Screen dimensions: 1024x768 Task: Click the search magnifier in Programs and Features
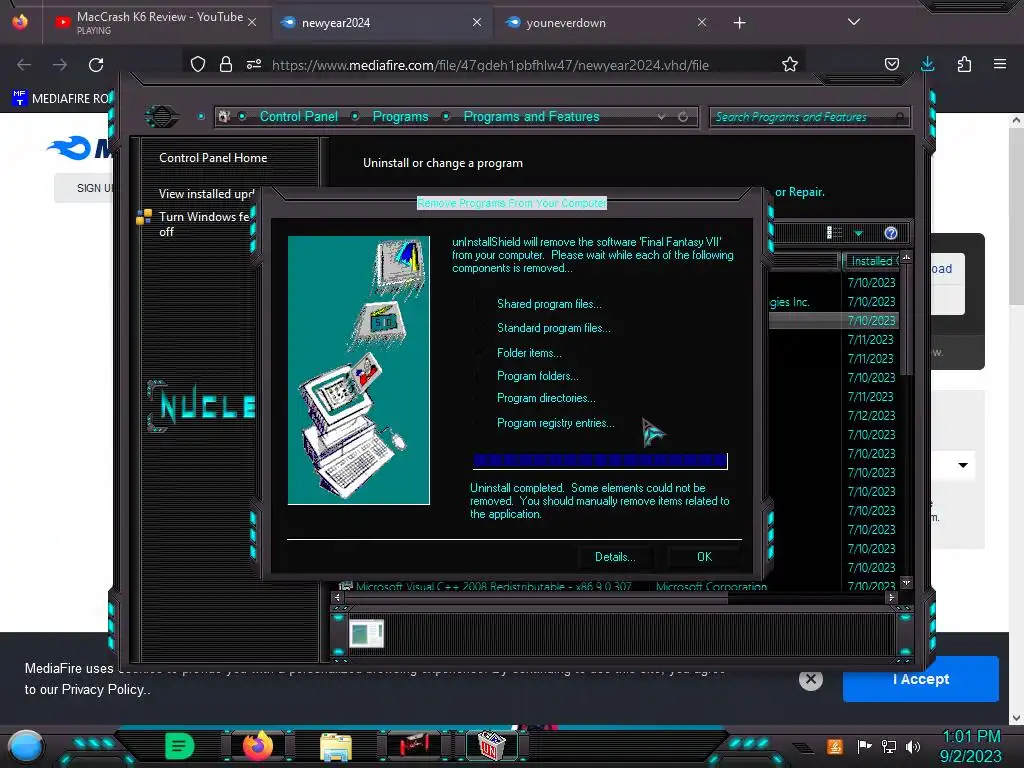pyautogui.click(x=899, y=117)
